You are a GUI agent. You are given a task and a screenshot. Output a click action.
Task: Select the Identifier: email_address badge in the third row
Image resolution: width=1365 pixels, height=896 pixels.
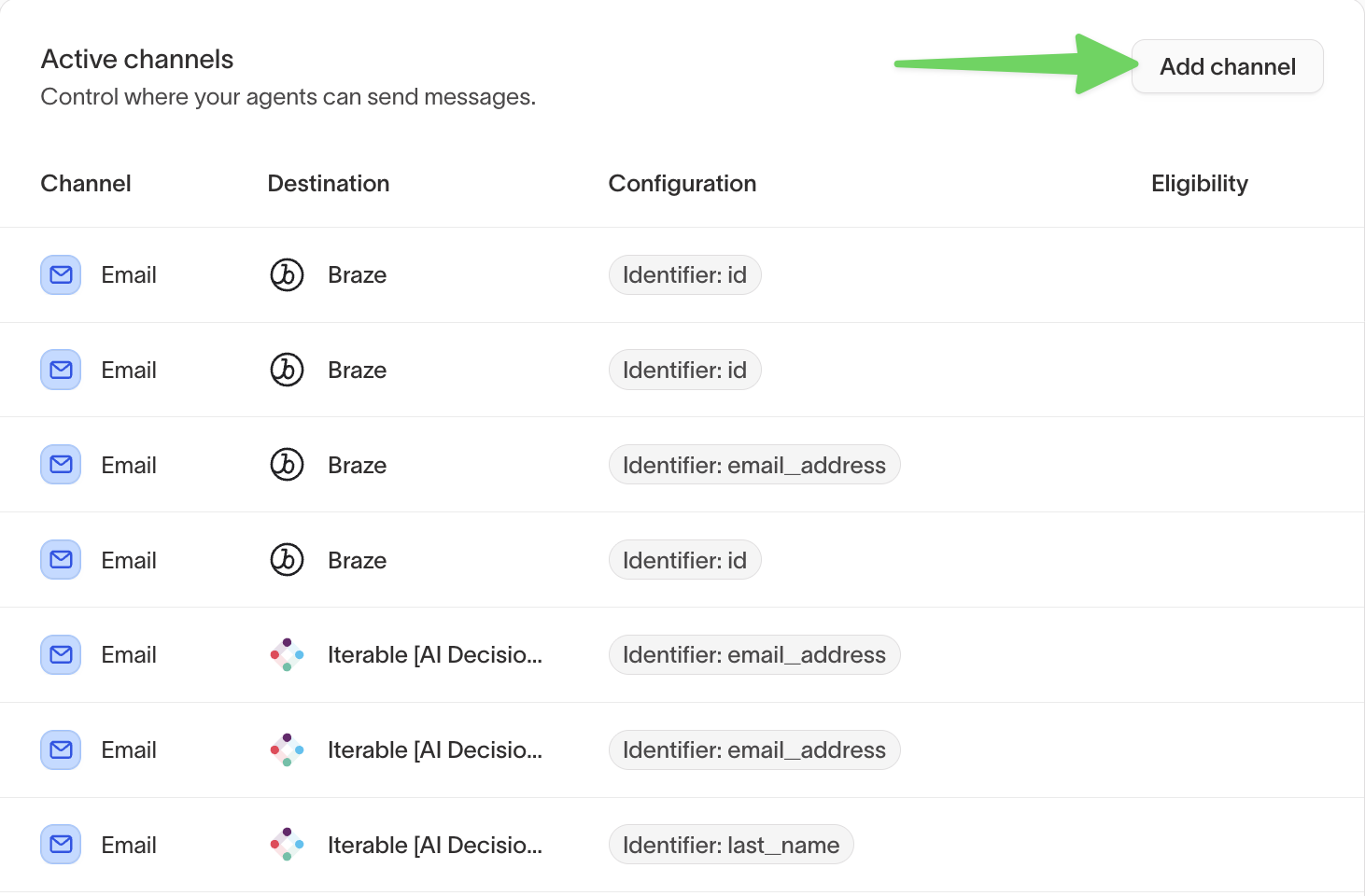pos(754,465)
